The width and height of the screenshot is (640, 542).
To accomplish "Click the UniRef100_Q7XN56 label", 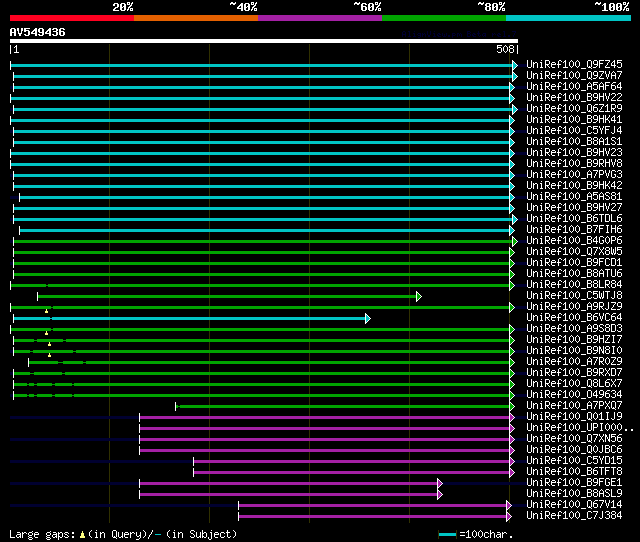I will [x=574, y=439].
